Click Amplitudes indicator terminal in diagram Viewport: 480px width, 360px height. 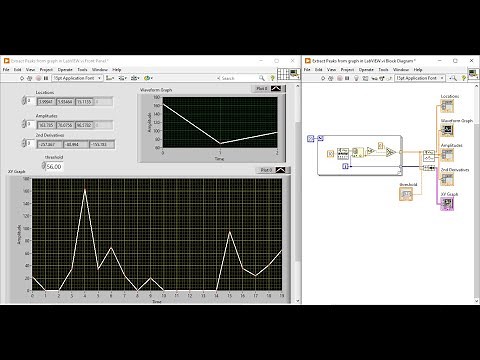click(447, 155)
